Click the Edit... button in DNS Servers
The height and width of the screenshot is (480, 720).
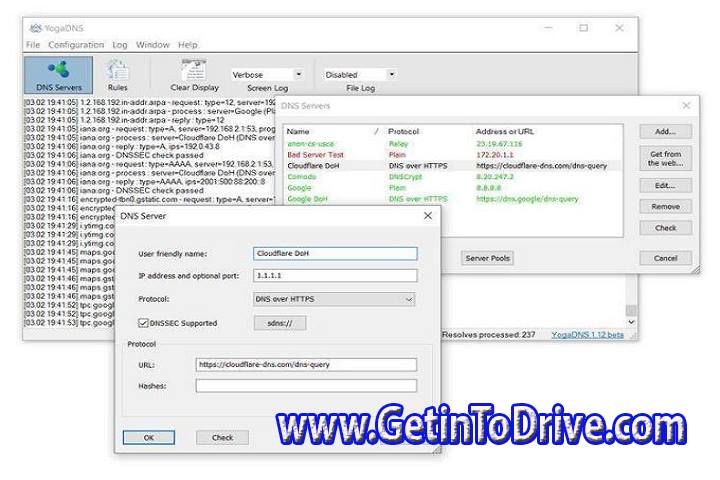pyautogui.click(x=665, y=186)
